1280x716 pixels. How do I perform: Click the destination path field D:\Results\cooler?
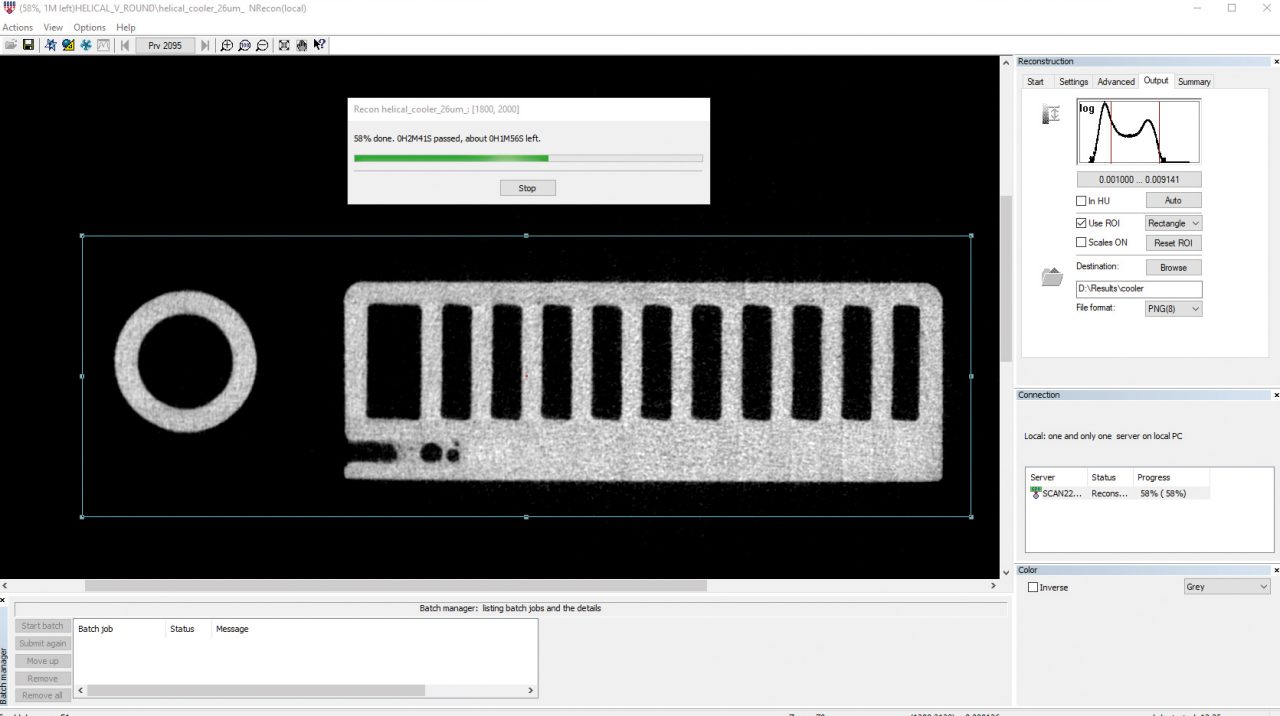(x=1138, y=289)
